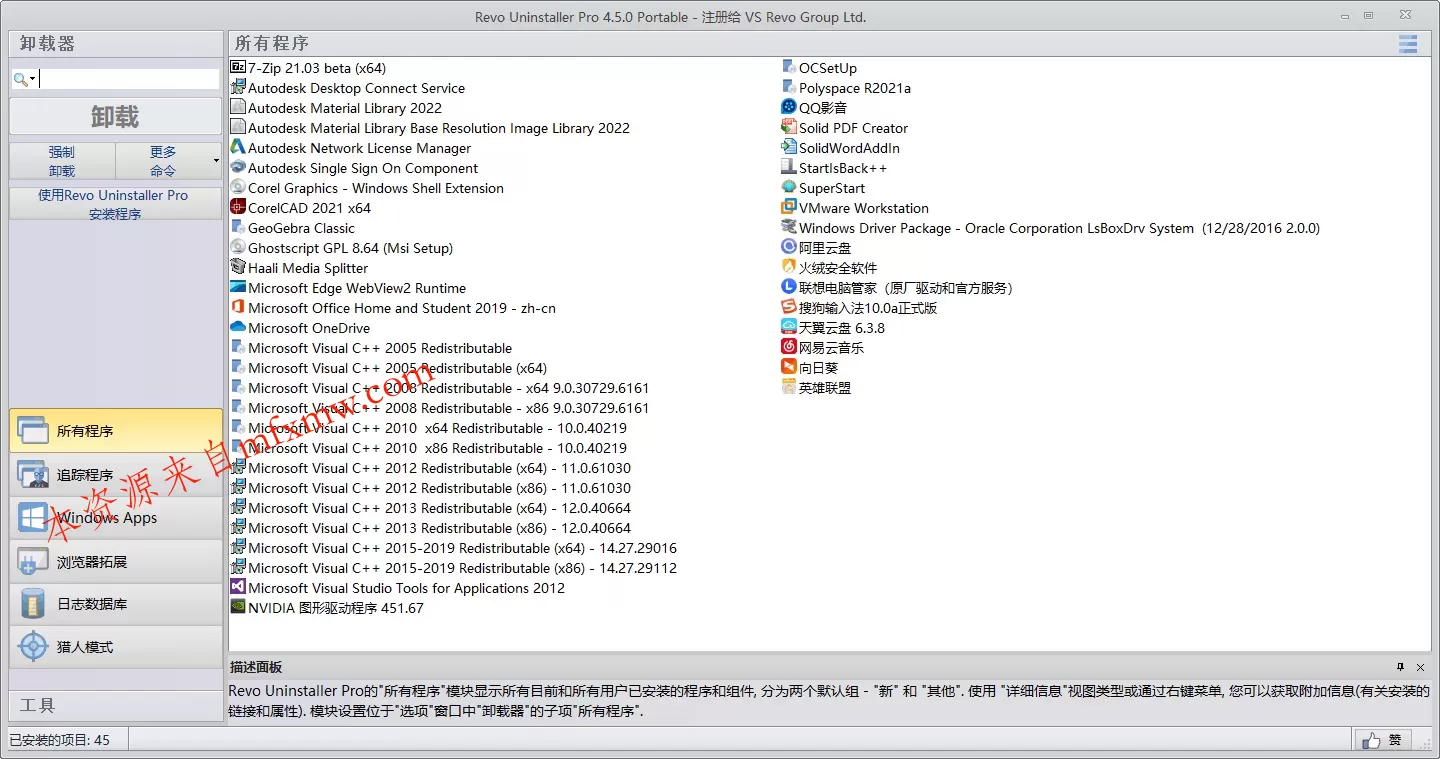Click the 网易云音乐 icon

pyautogui.click(x=789, y=347)
